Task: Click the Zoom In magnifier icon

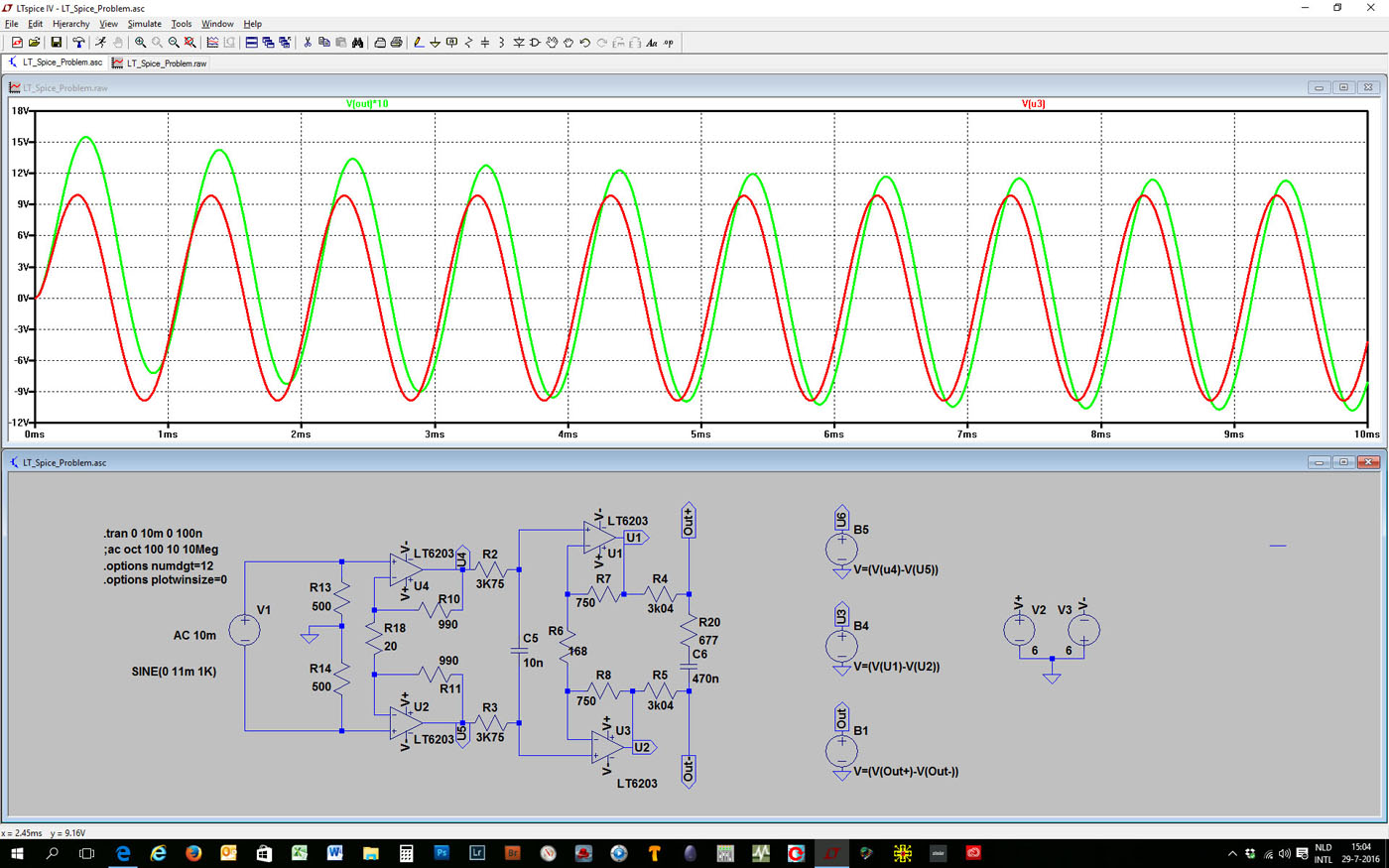Action: pos(140,43)
